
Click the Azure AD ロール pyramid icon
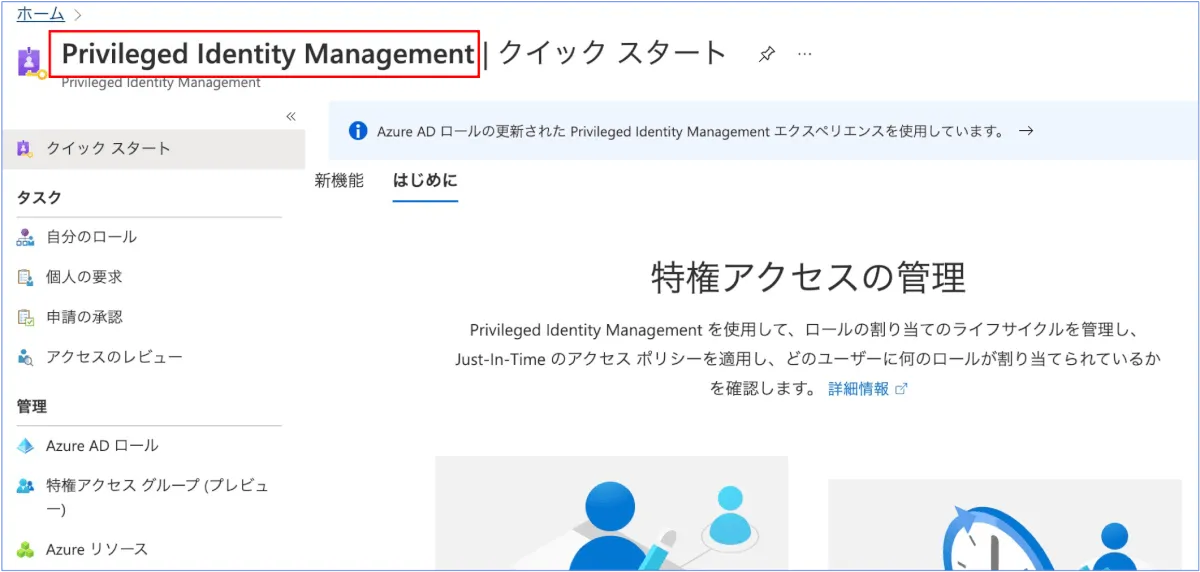[25, 446]
